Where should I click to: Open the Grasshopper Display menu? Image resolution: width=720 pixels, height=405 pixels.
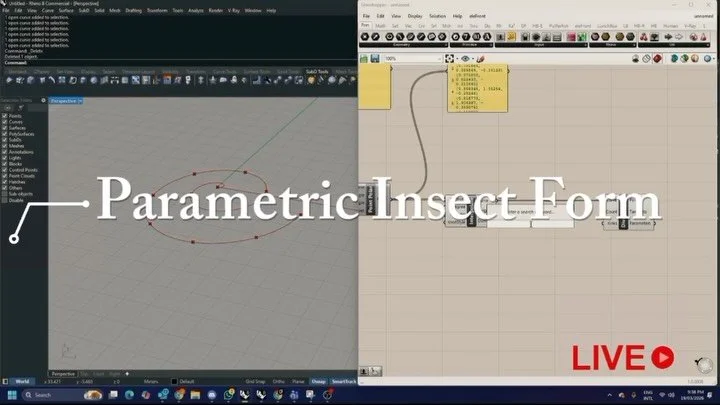point(415,16)
